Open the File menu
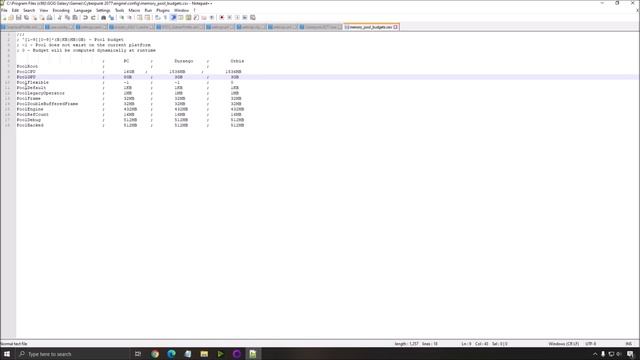The width and height of the screenshot is (640, 360). (x=4, y=10)
